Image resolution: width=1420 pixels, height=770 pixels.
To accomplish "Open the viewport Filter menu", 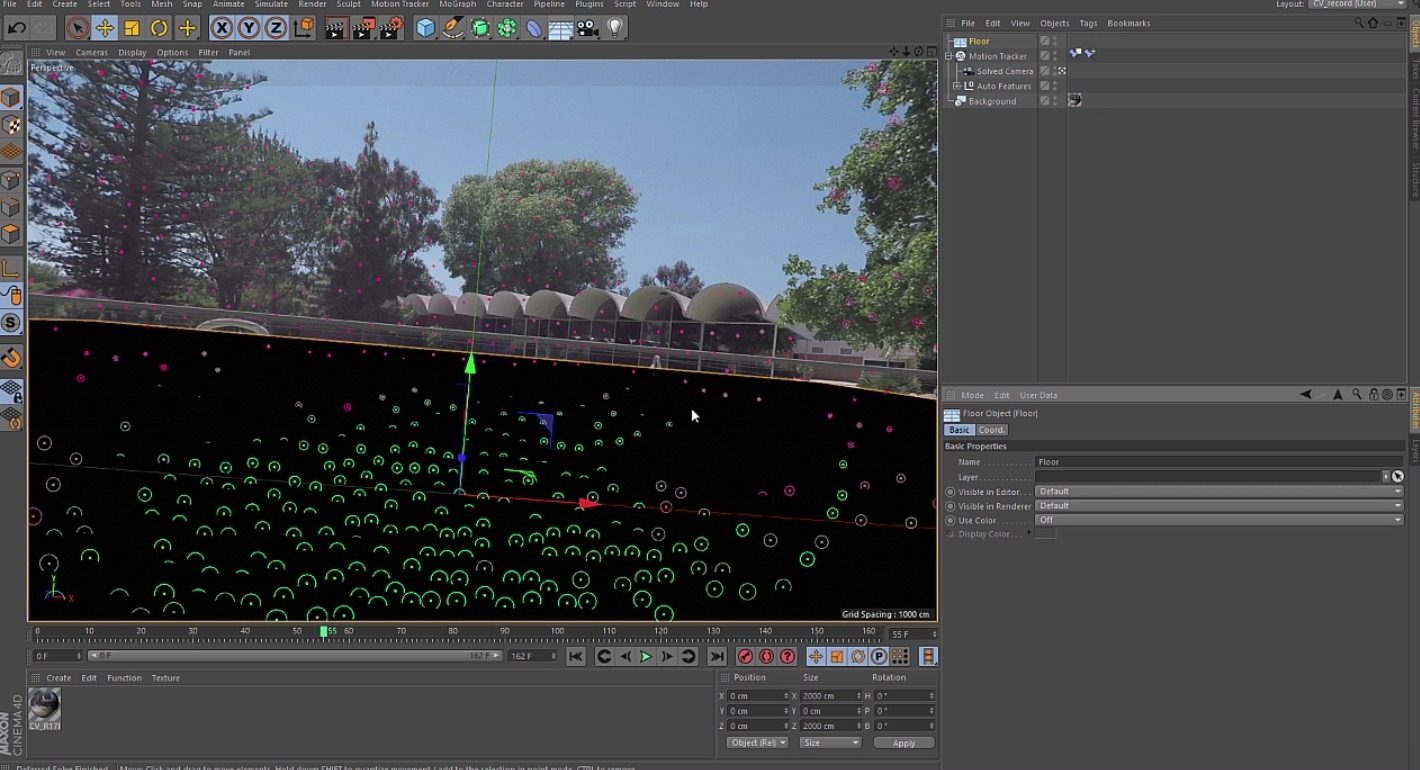I will [x=208, y=52].
